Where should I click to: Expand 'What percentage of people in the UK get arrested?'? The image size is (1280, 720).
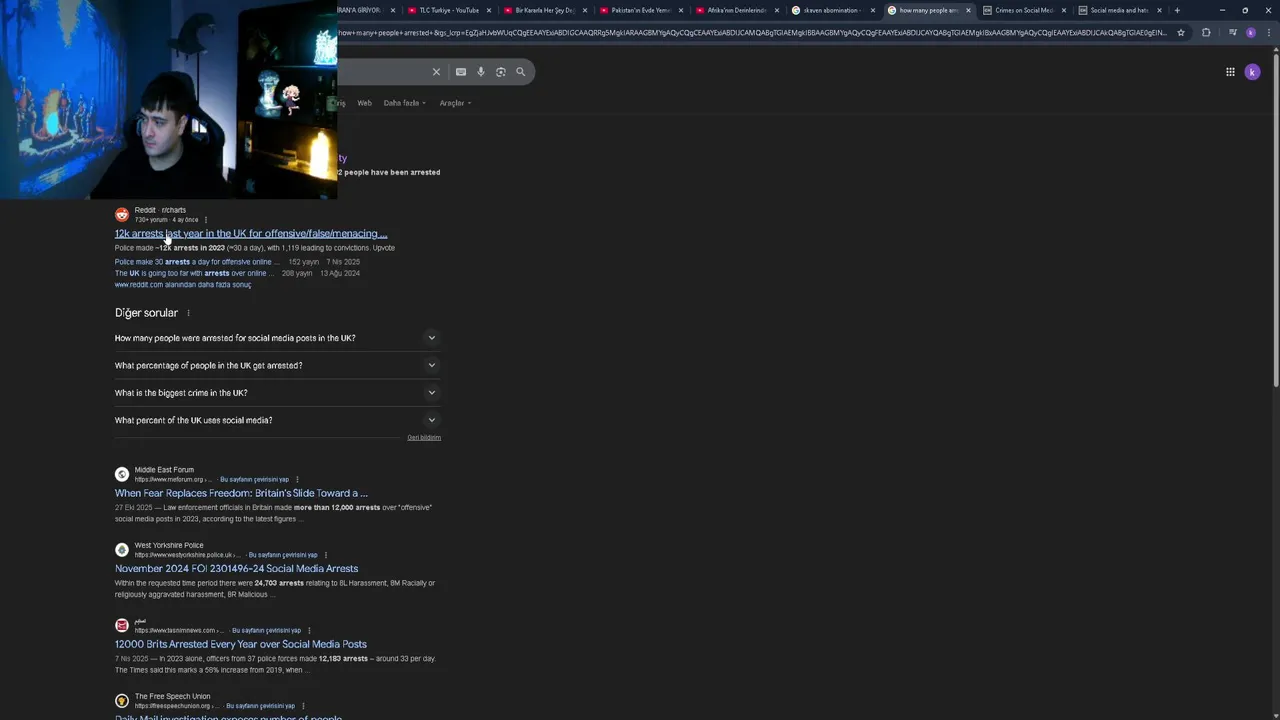(x=278, y=365)
